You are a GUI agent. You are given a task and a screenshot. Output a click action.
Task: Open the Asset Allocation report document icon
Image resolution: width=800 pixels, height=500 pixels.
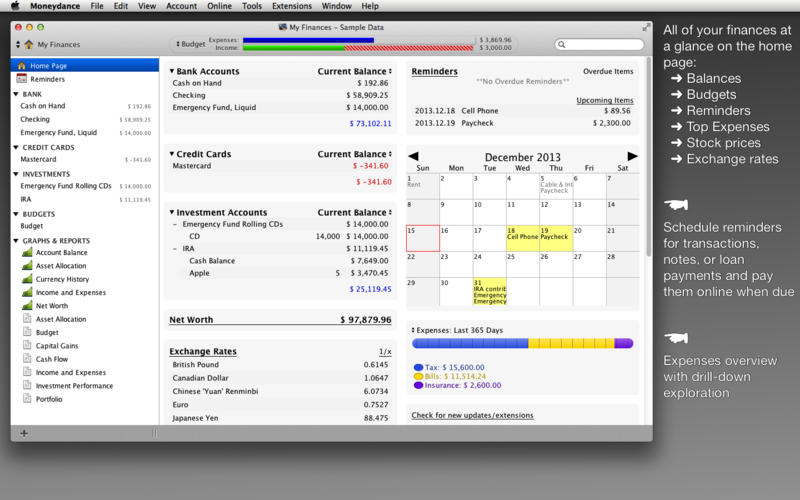click(28, 318)
